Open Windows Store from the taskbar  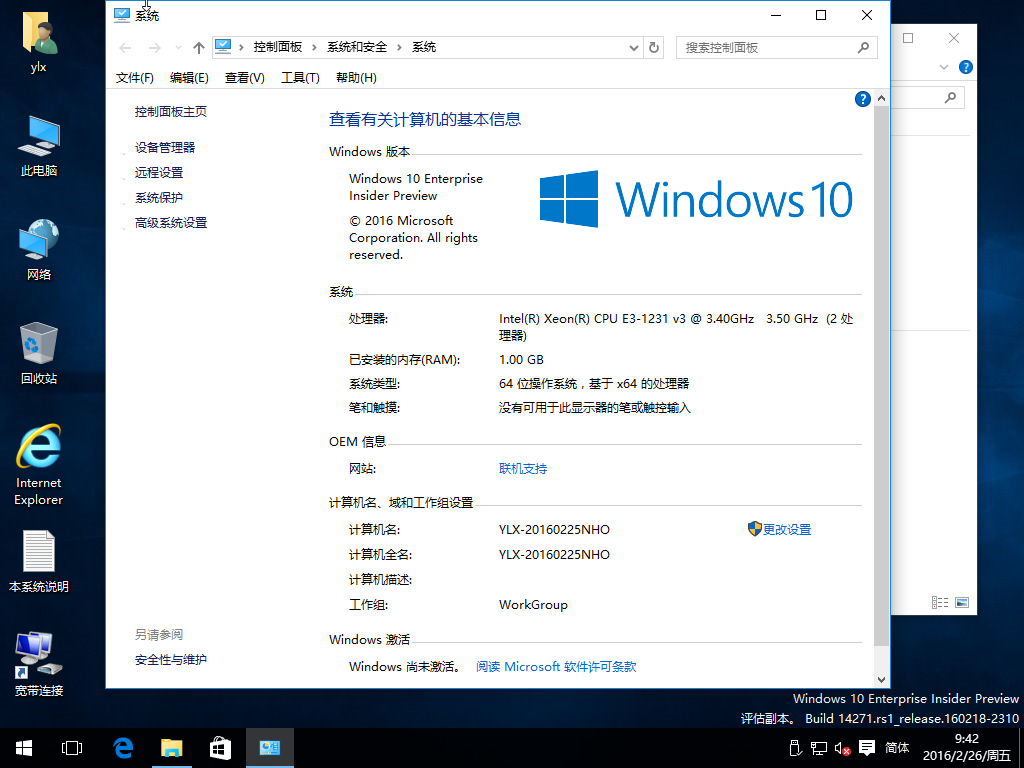pos(221,747)
